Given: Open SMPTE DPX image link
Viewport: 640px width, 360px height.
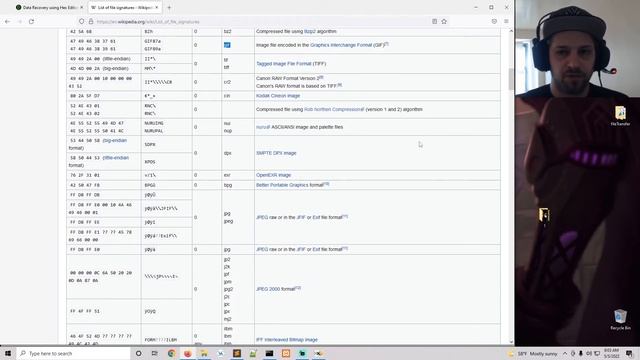Looking at the screenshot, I should pyautogui.click(x=276, y=153).
